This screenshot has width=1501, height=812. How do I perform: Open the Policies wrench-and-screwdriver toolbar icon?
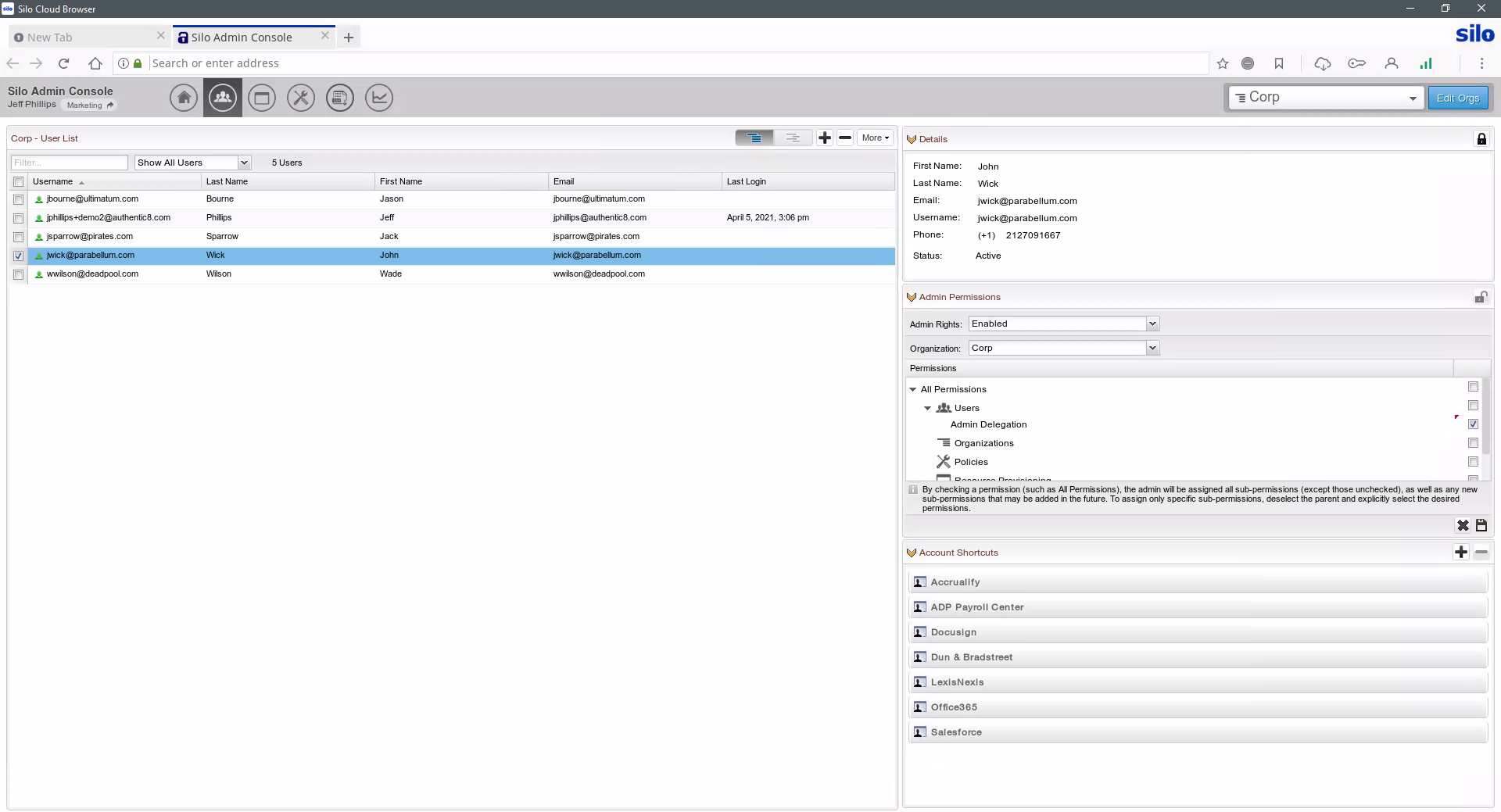[301, 98]
